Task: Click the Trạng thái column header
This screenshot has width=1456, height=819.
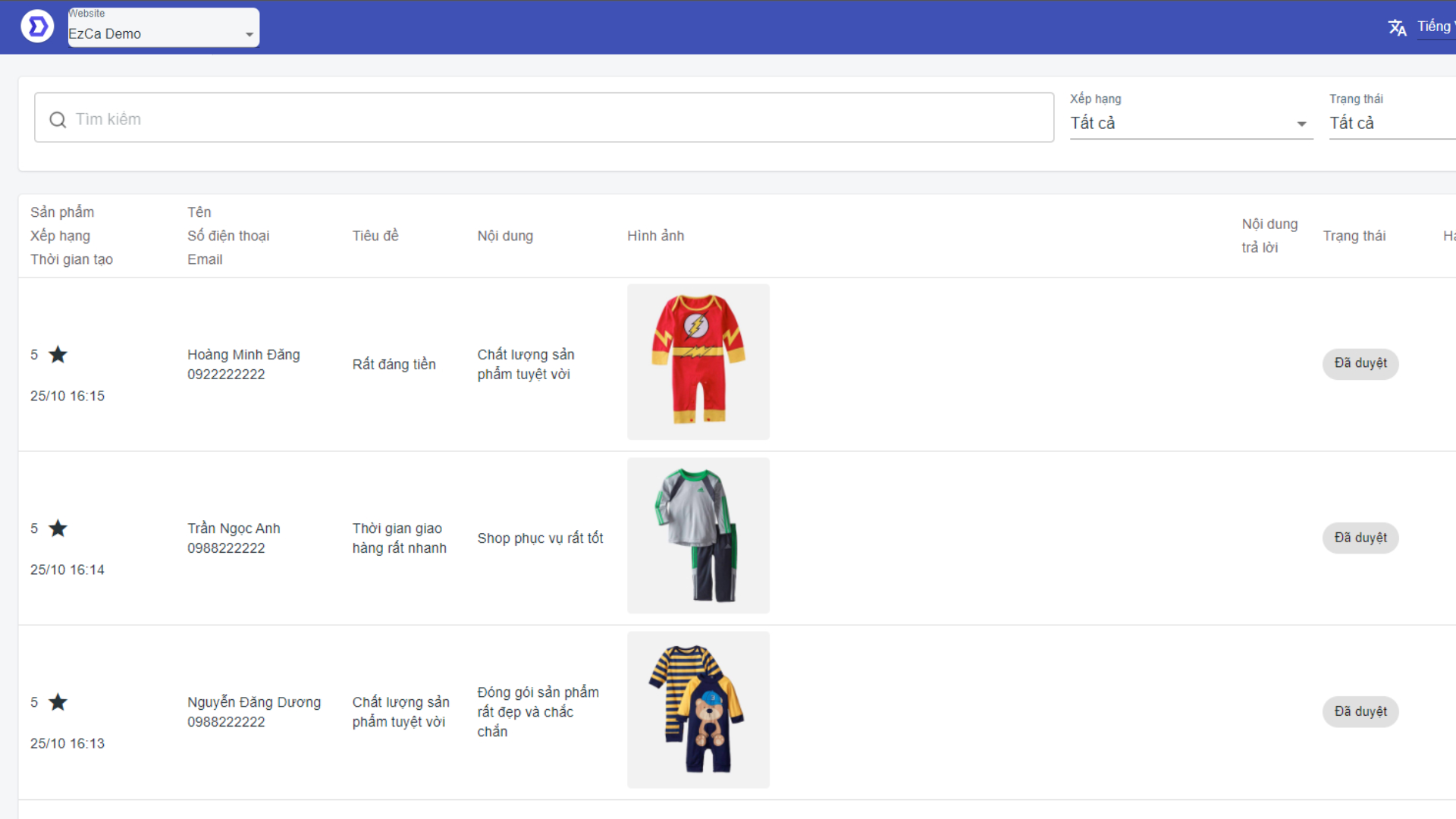Action: [x=1354, y=236]
